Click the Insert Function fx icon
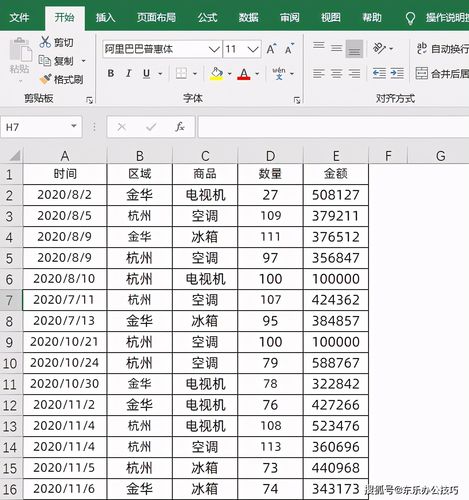Viewport: 469px width, 500px height. (180, 127)
